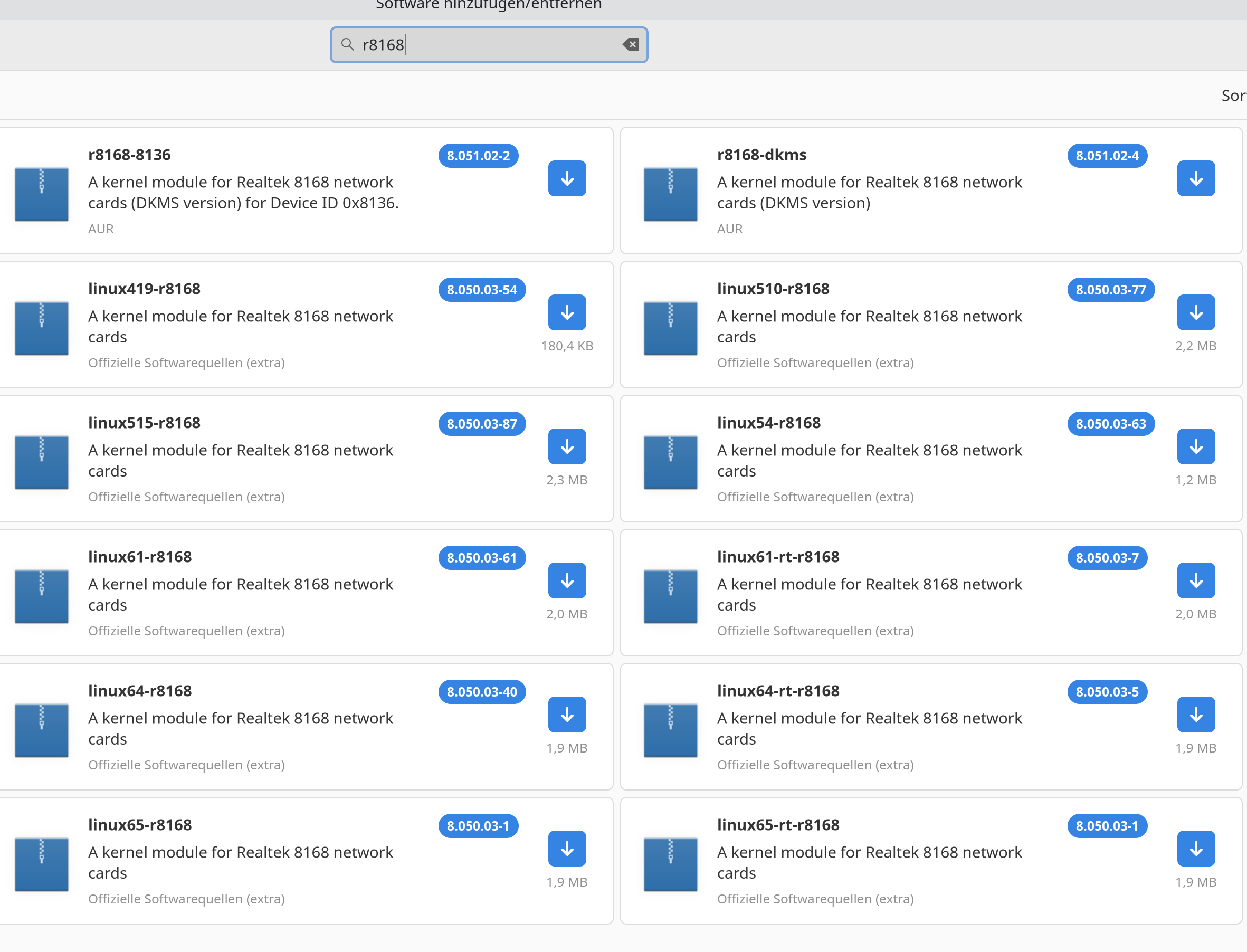Install the linux61-r8168 package
Screen dimensions: 1247x952
(x=567, y=580)
